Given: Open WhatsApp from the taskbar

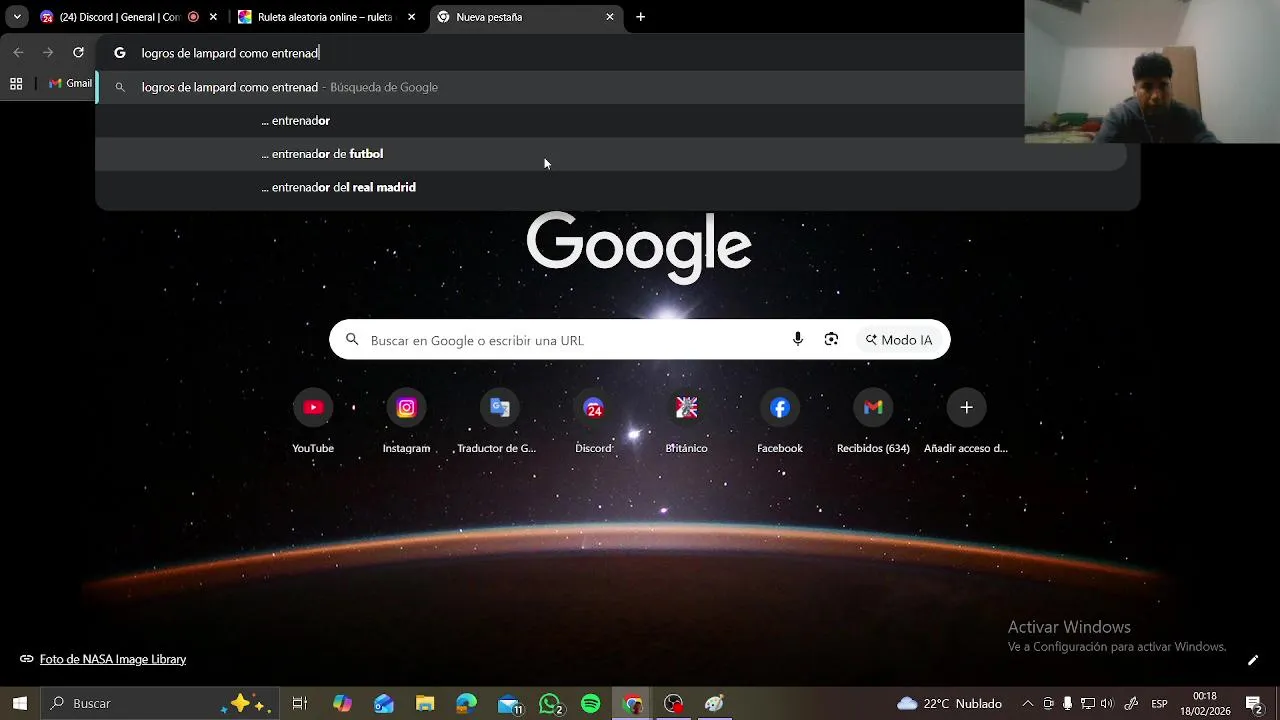Looking at the screenshot, I should [550, 704].
